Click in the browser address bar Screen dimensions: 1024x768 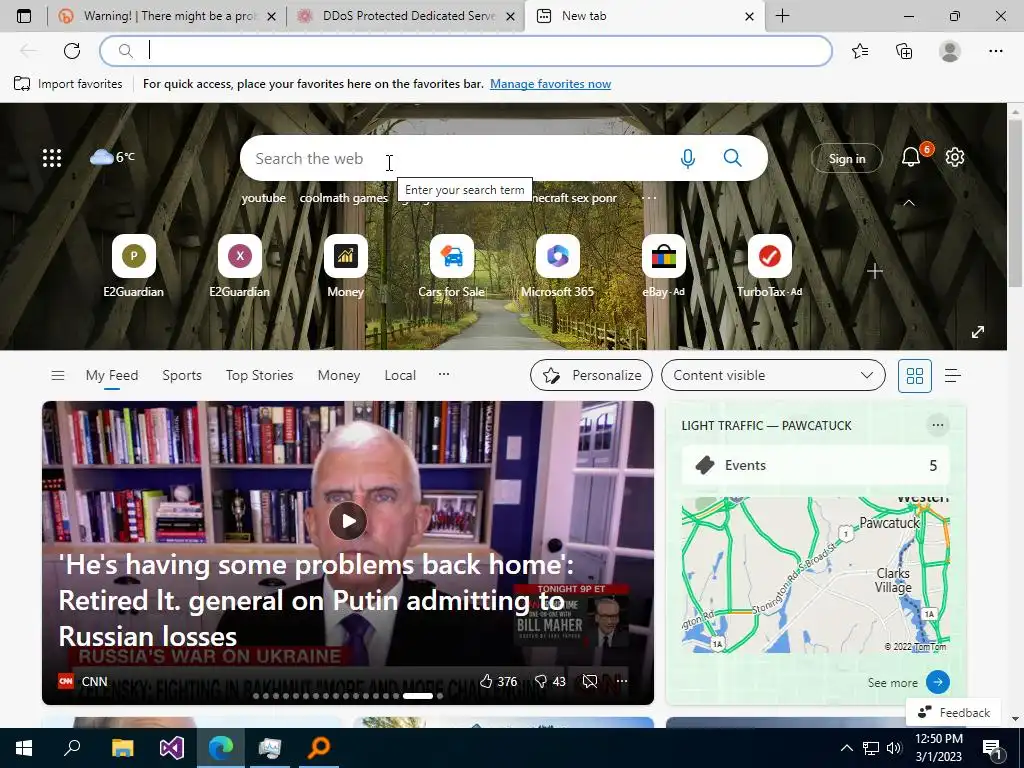pyautogui.click(x=466, y=51)
